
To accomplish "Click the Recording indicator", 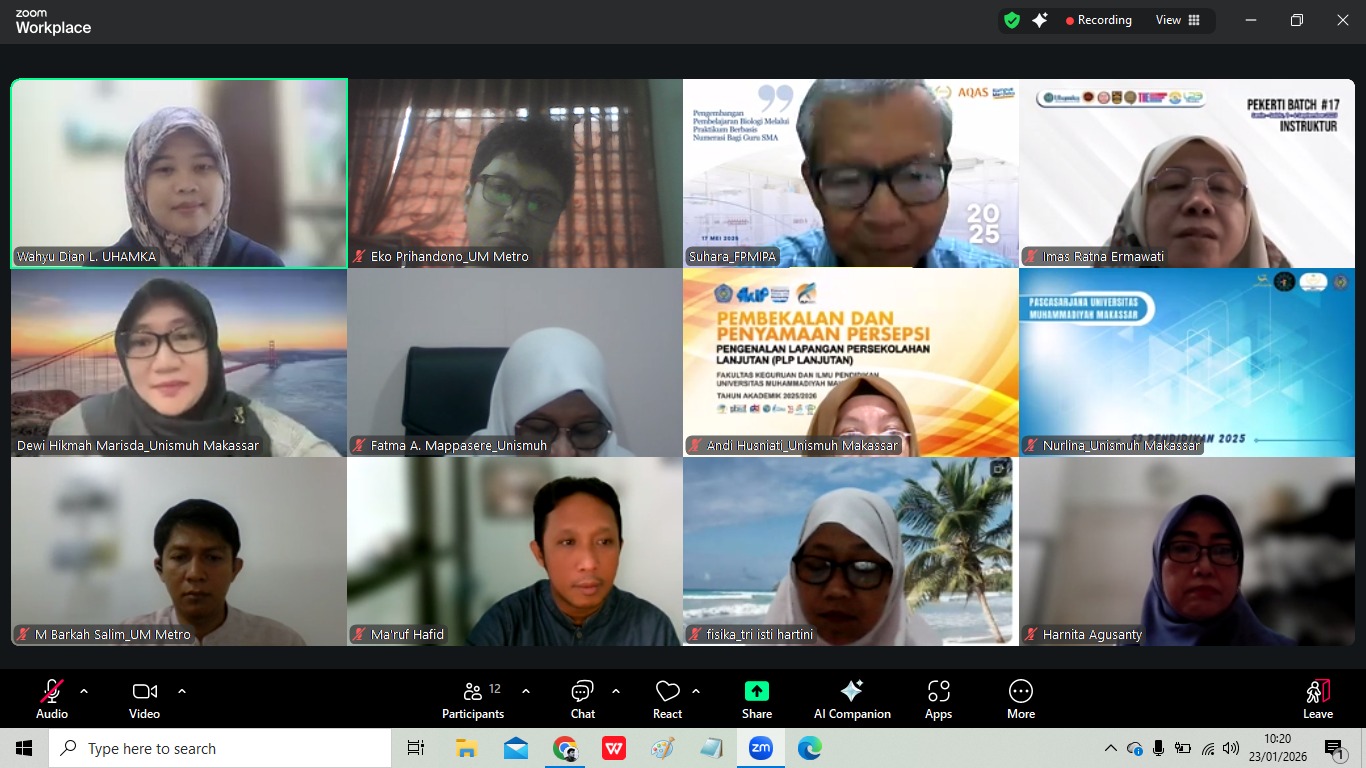I will [1098, 20].
